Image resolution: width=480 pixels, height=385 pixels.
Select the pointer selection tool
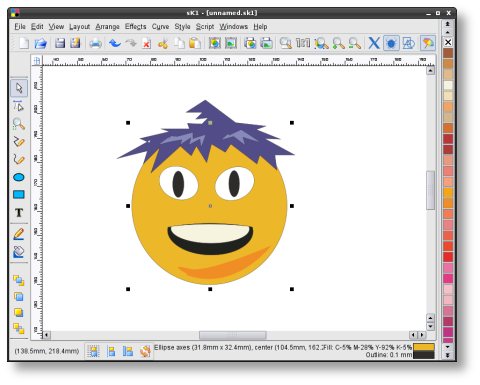click(19, 88)
